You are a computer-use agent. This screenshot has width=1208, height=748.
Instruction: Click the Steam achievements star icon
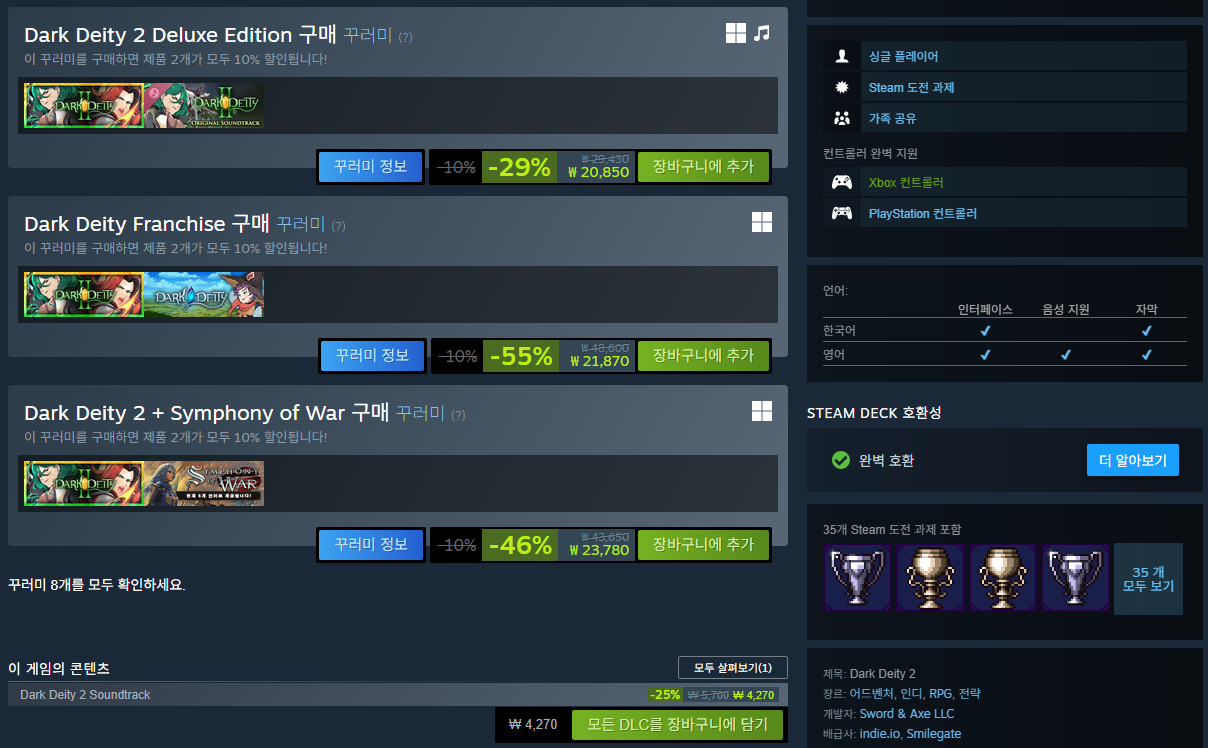[842, 87]
